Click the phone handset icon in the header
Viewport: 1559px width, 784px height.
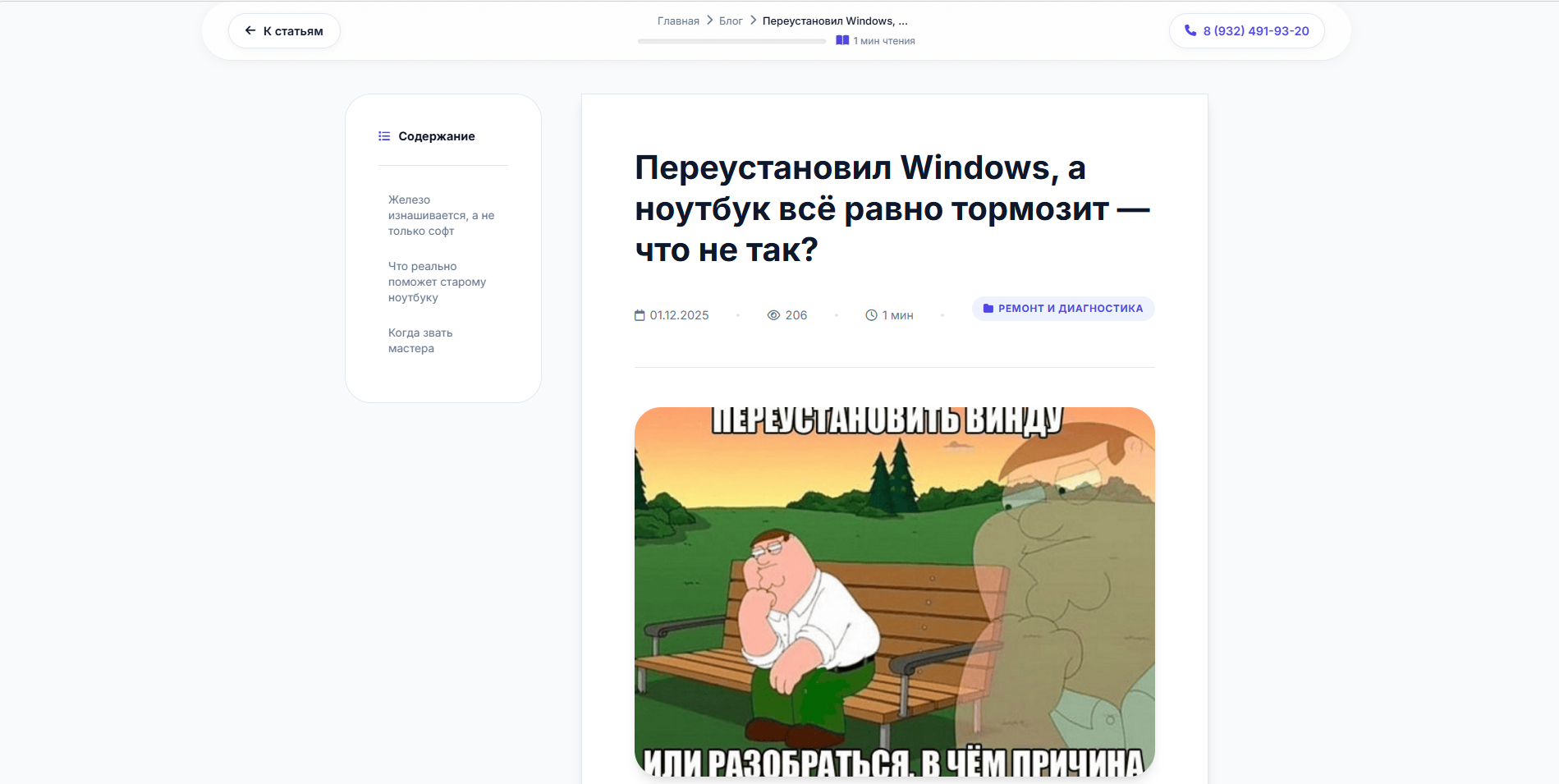[x=1190, y=30]
